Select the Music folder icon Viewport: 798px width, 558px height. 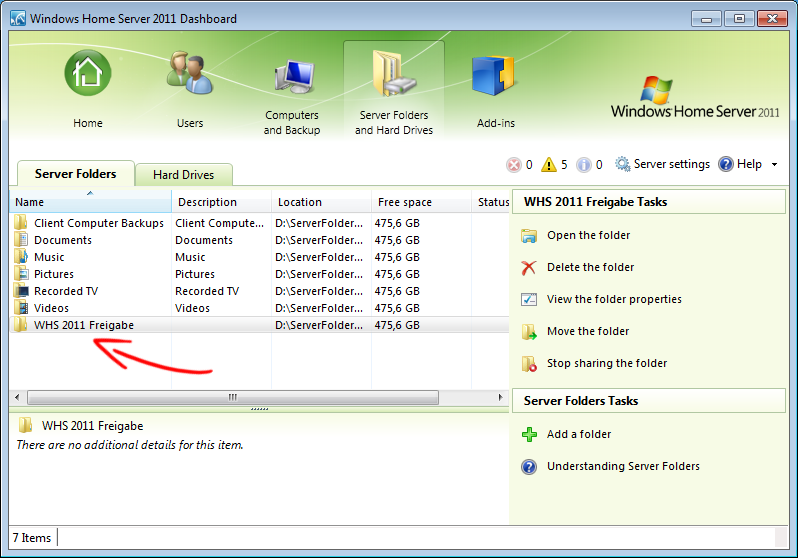(x=21, y=256)
